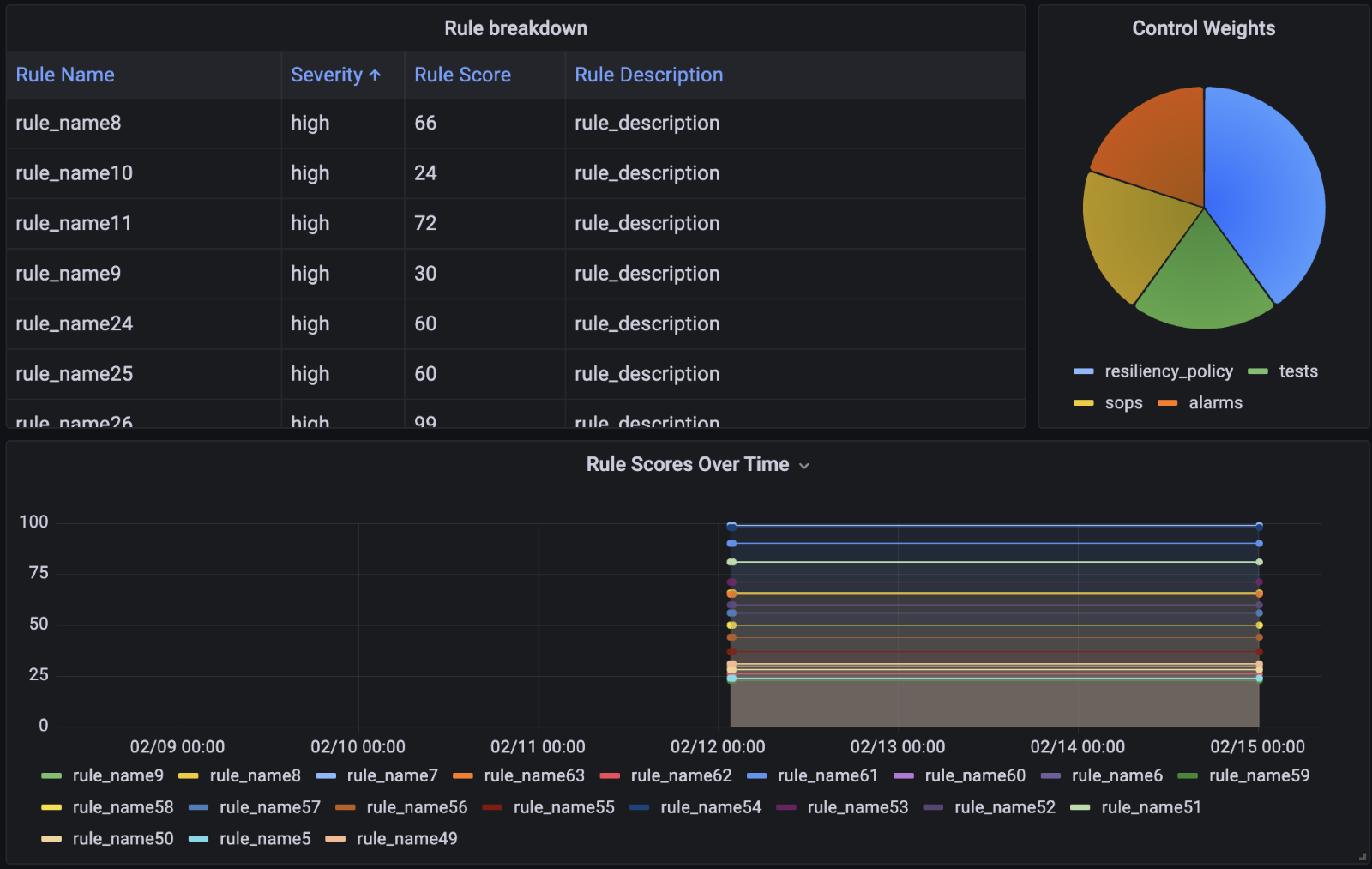The image size is (1372, 869).
Task: Open the Rule Scores Over Time chevron
Action: pyautogui.click(x=804, y=466)
